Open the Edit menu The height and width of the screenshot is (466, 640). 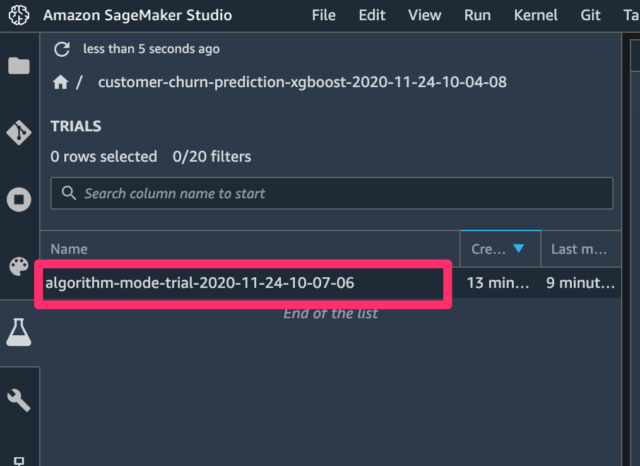coord(372,15)
